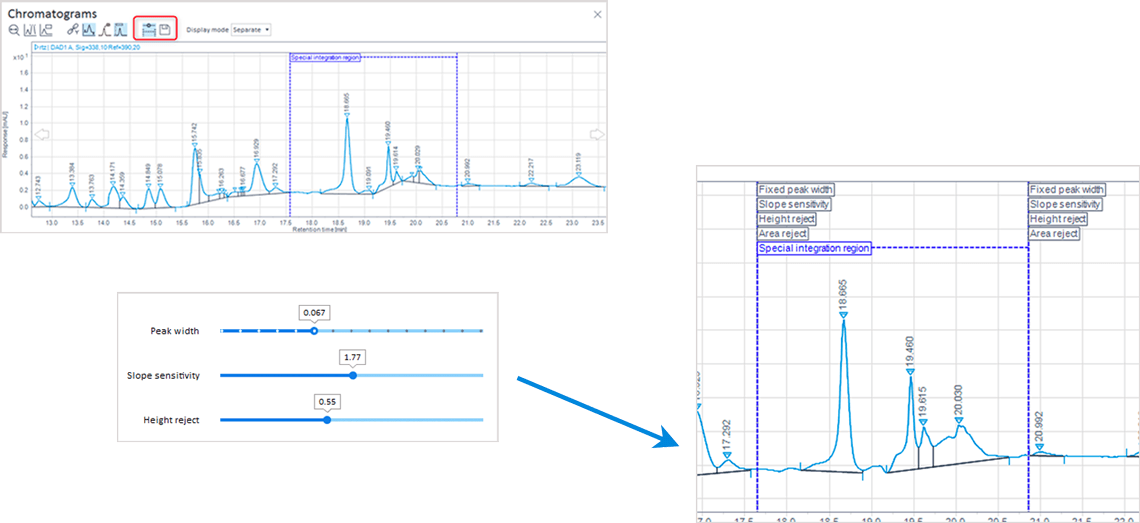
Task: Click the Special integration region label in zoomed plot
Action: 814,248
